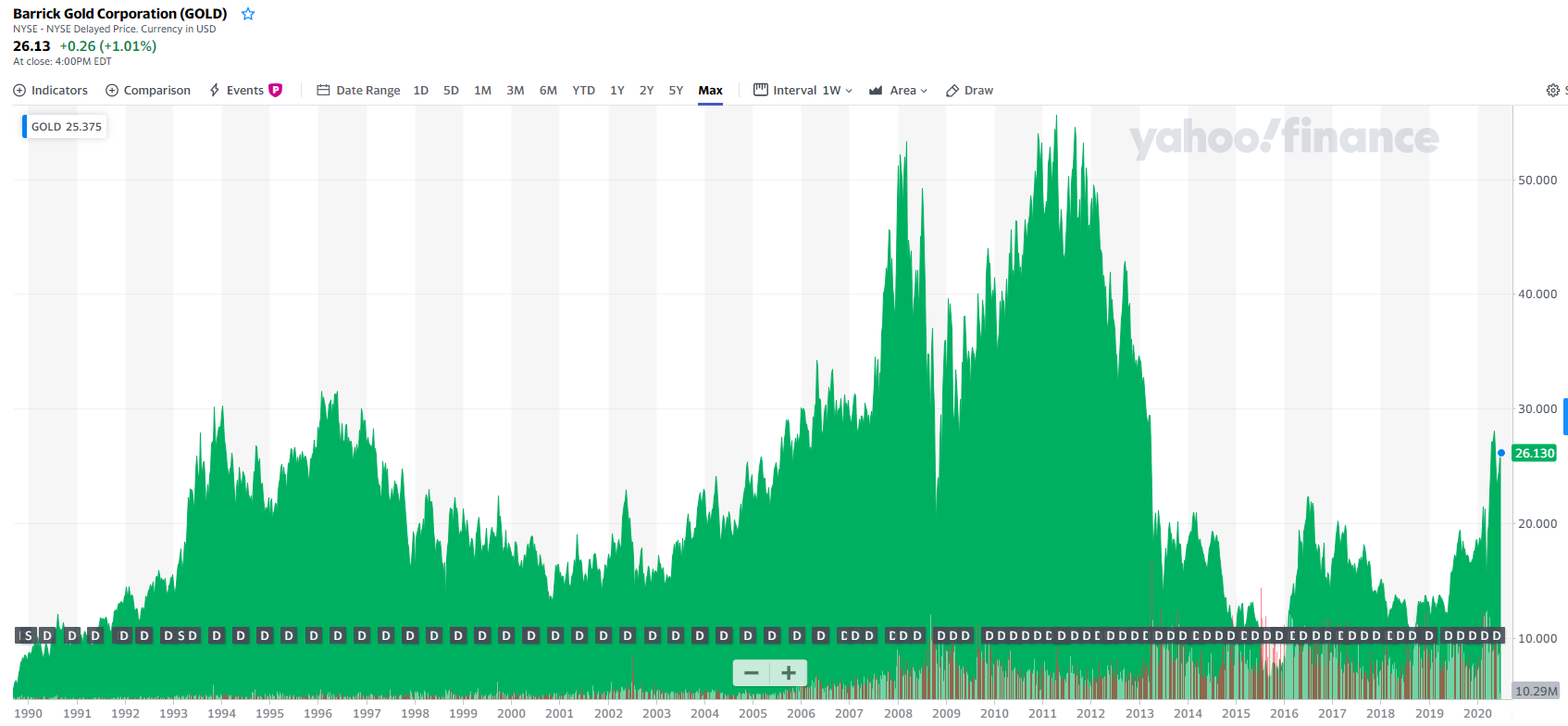
Task: Open the Indicators menu
Action: (x=51, y=90)
